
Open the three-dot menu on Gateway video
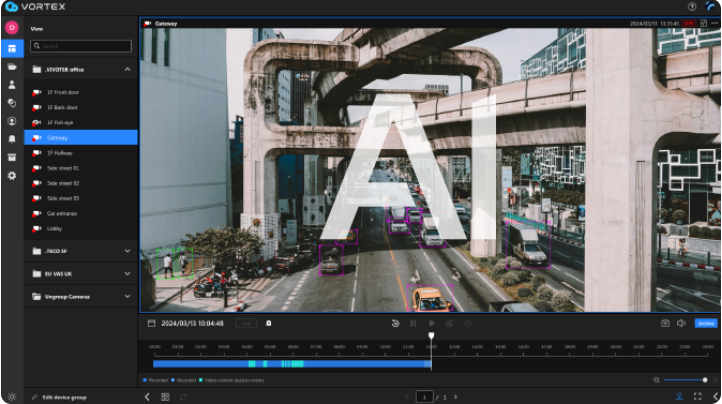pyautogui.click(x=714, y=23)
